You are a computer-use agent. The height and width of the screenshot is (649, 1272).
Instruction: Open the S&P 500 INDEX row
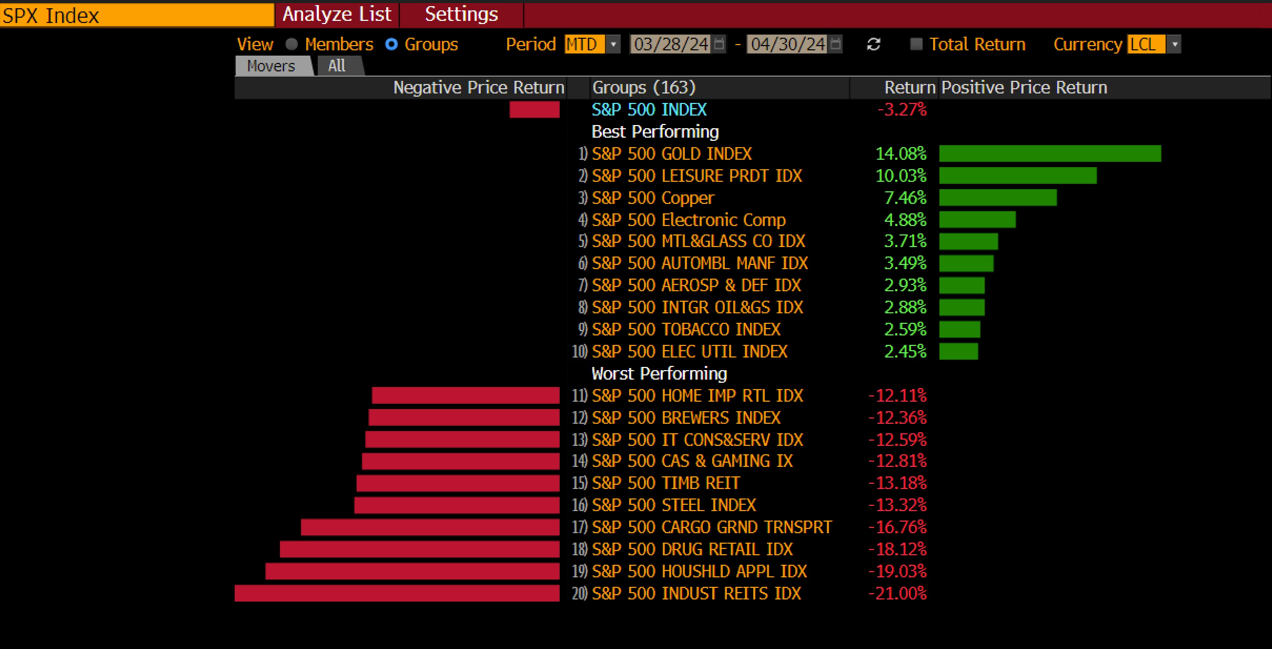649,110
